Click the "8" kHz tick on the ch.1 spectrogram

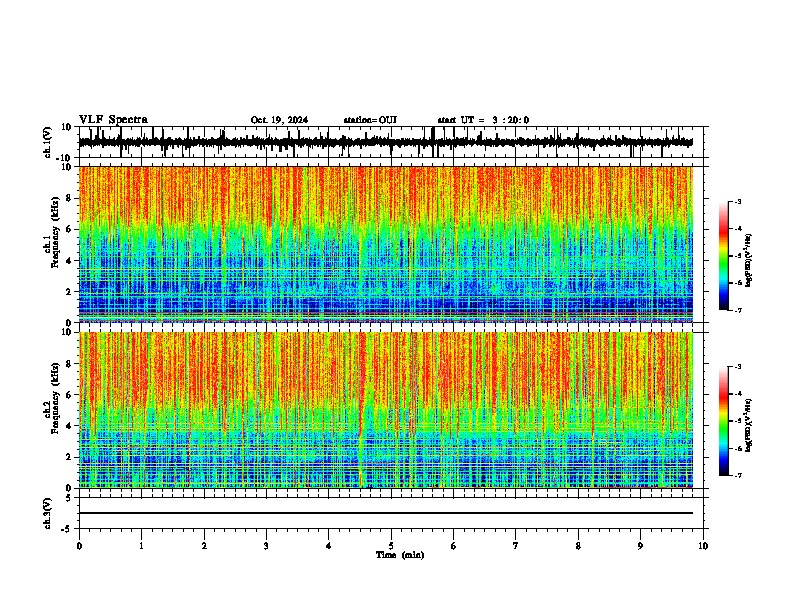tap(69, 198)
